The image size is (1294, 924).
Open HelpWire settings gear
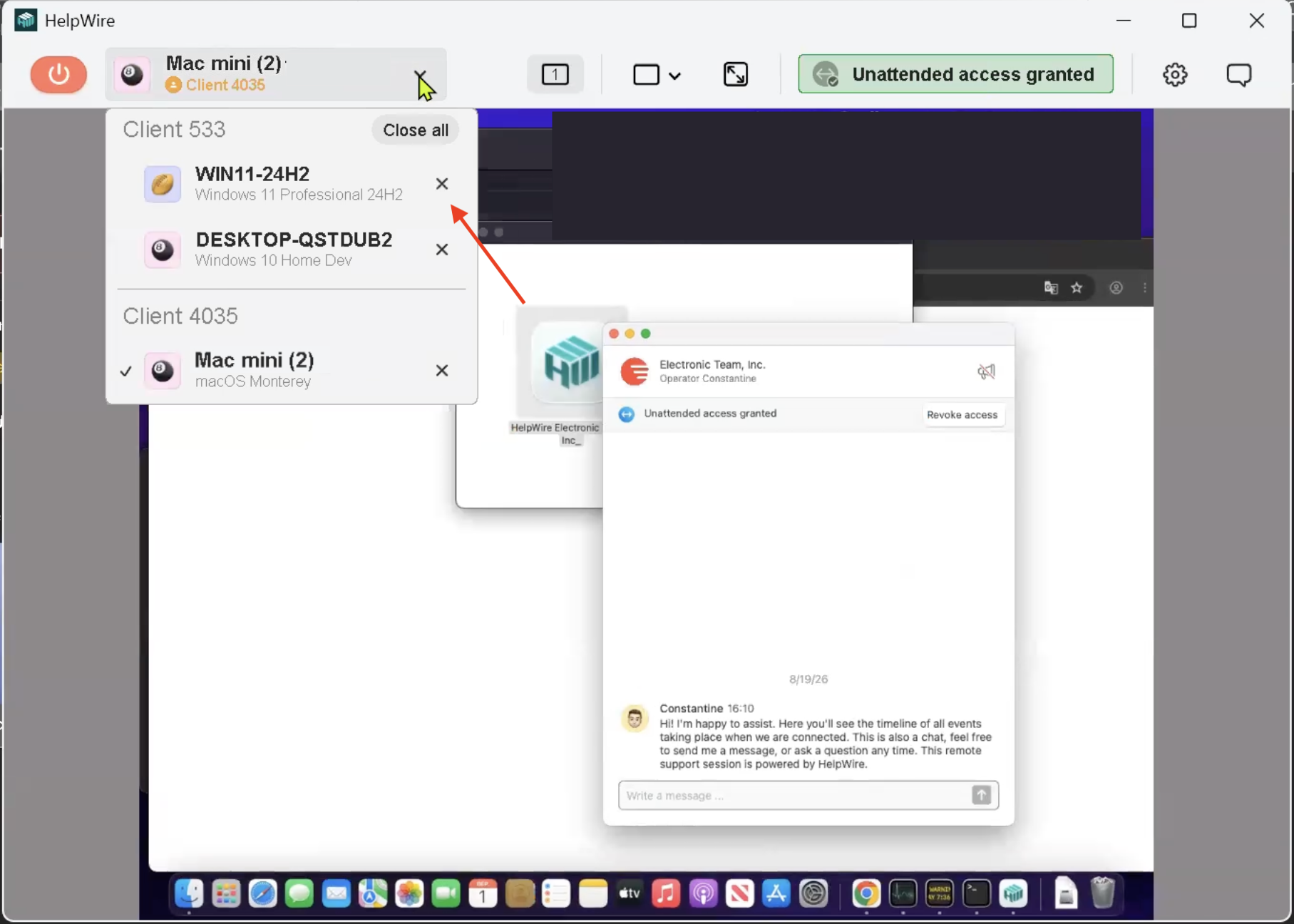1175,74
